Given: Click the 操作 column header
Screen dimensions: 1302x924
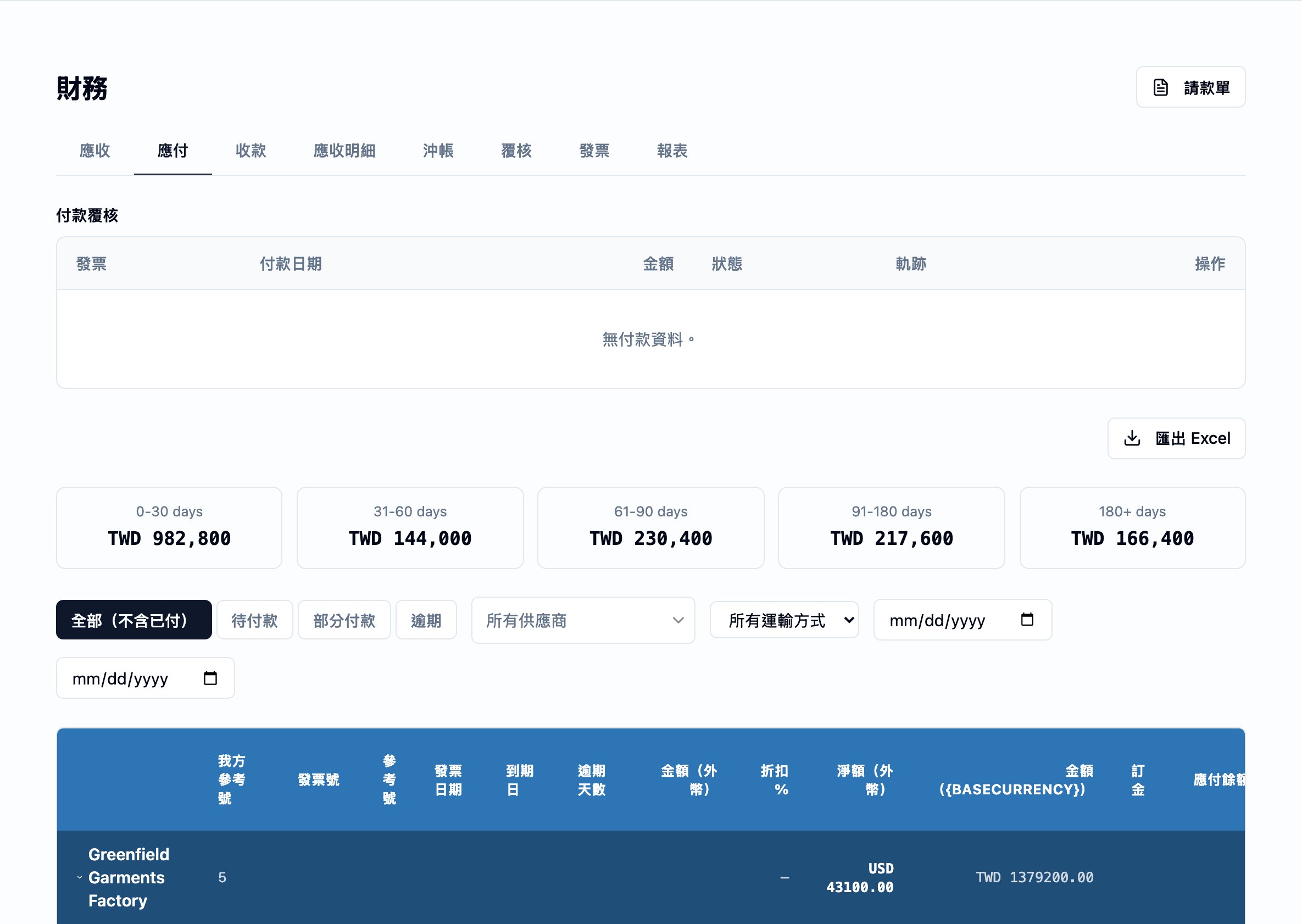Looking at the screenshot, I should pos(1210,264).
